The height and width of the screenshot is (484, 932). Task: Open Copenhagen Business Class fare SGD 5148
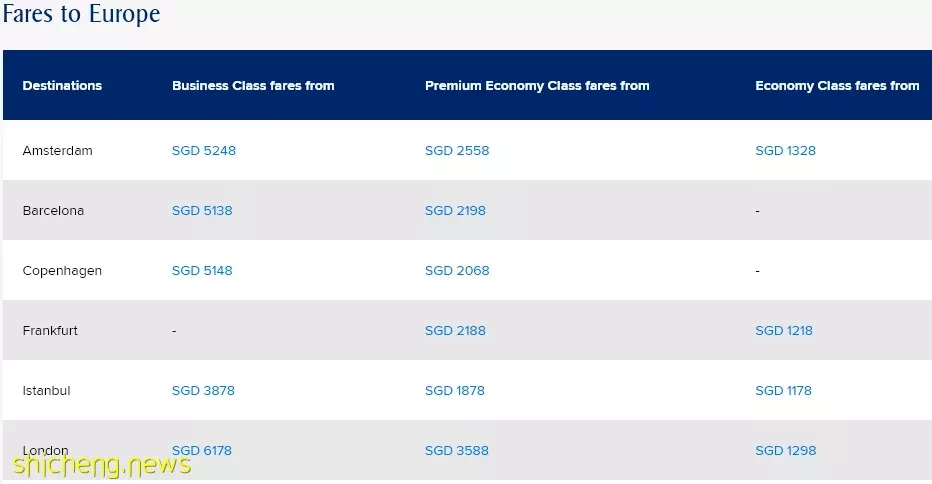tap(202, 271)
